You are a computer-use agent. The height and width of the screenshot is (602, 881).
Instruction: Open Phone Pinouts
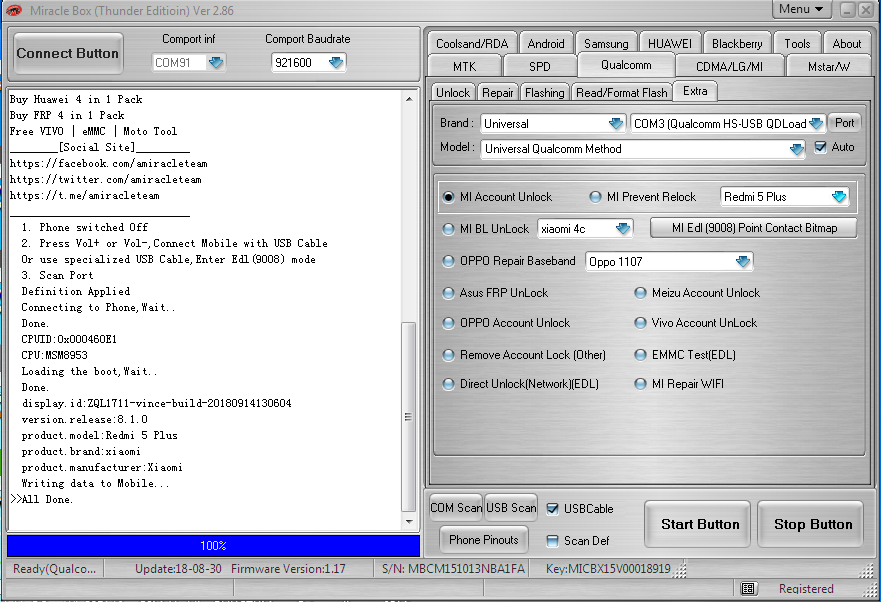[484, 540]
